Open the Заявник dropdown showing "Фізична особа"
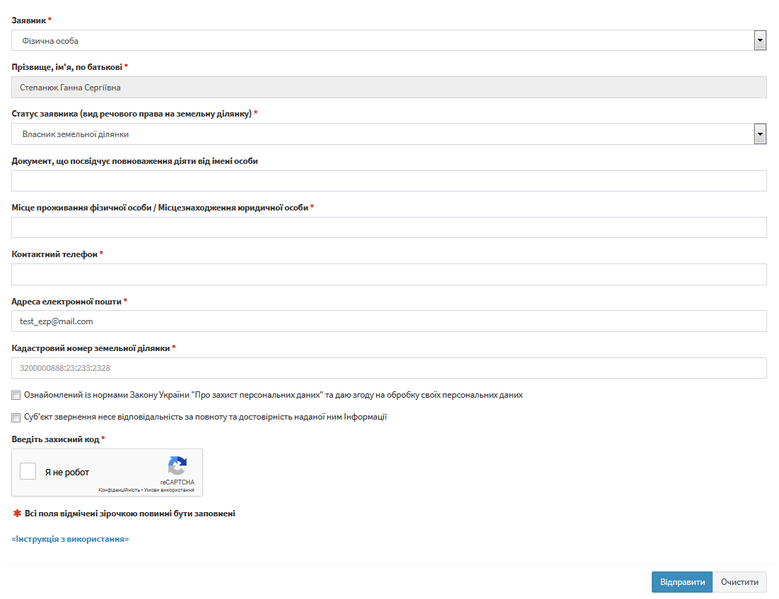 click(382, 40)
